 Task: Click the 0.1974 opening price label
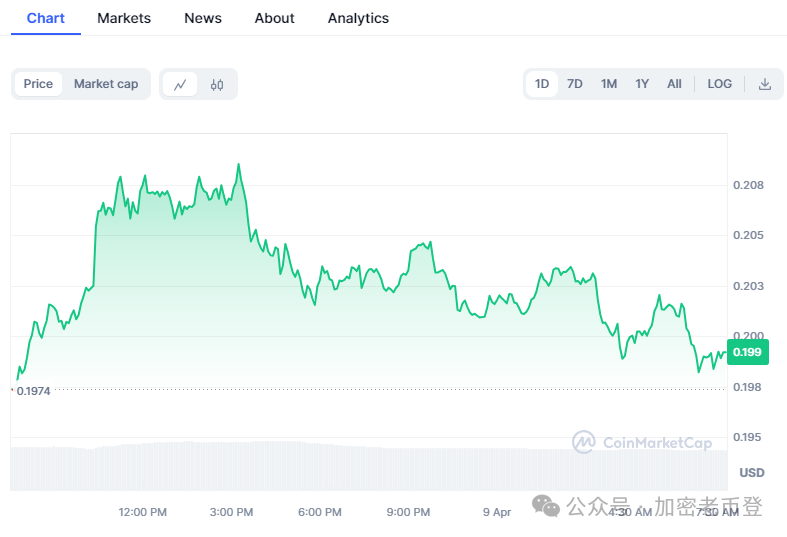click(x=33, y=391)
